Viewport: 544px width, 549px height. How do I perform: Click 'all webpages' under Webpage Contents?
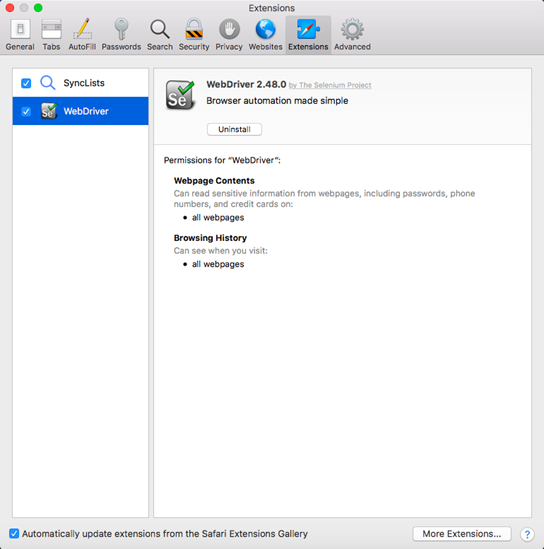pyautogui.click(x=218, y=217)
